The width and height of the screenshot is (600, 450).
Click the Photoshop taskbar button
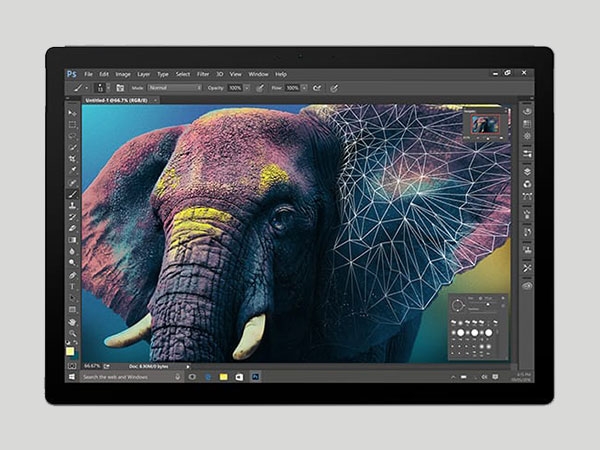click(x=255, y=377)
